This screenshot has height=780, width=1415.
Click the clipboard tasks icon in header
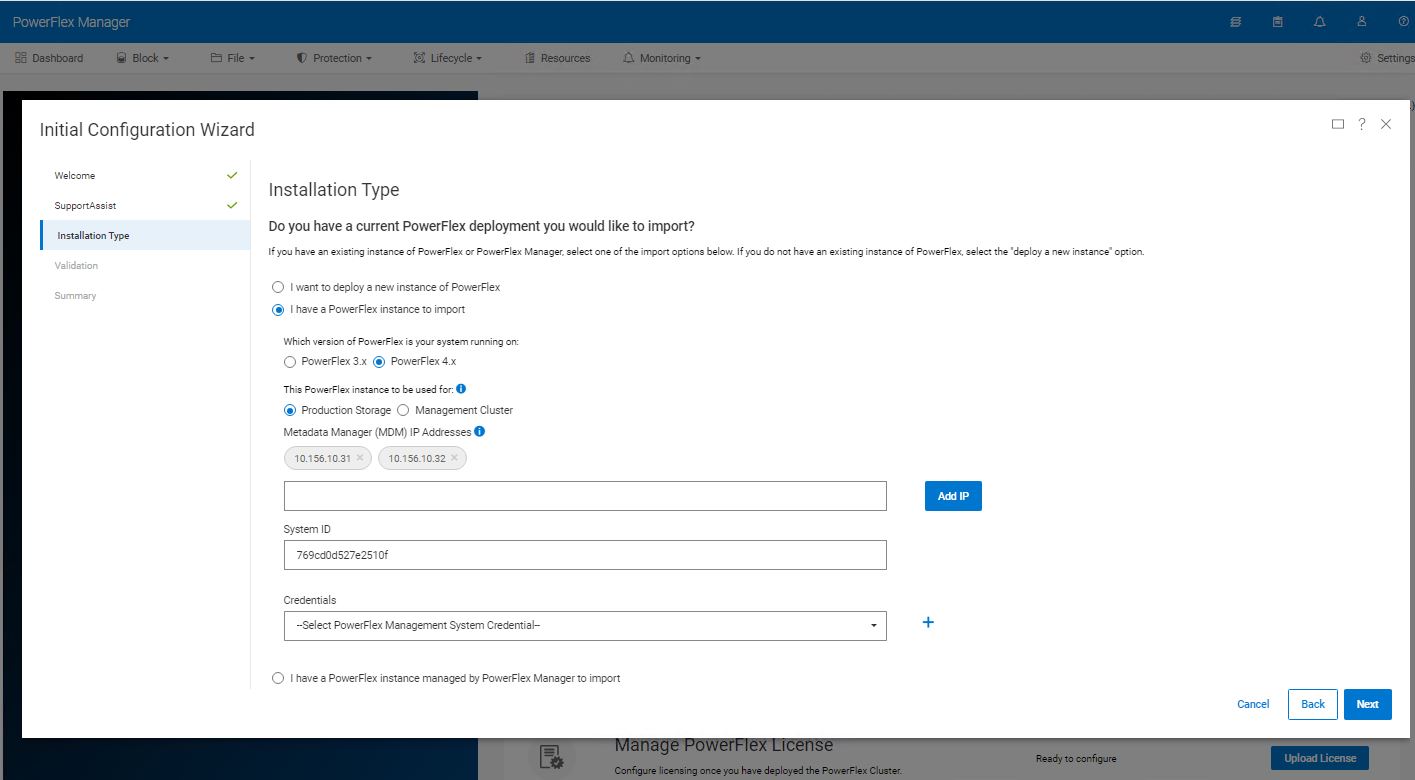[x=1277, y=20]
